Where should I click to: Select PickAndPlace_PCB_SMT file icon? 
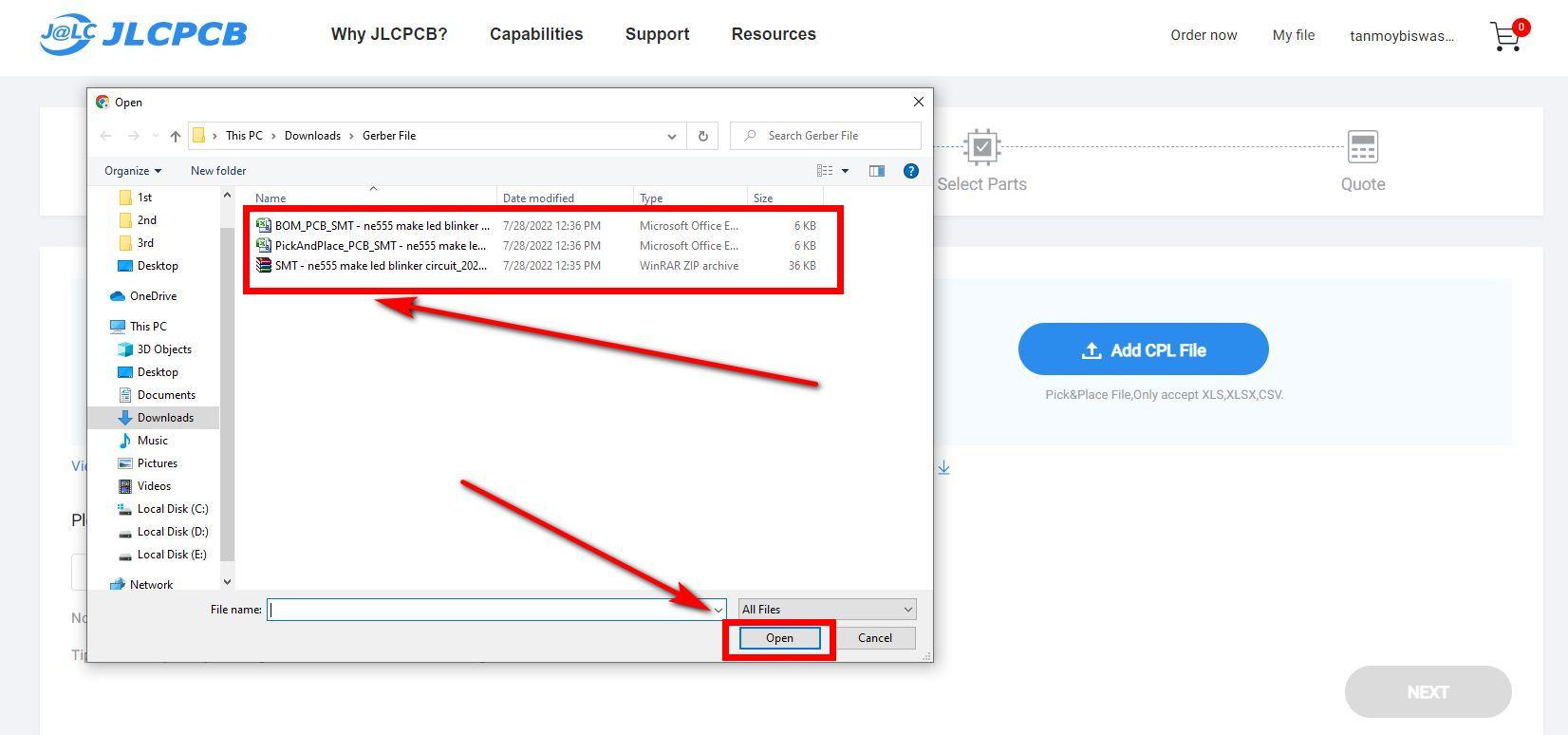pyautogui.click(x=264, y=245)
